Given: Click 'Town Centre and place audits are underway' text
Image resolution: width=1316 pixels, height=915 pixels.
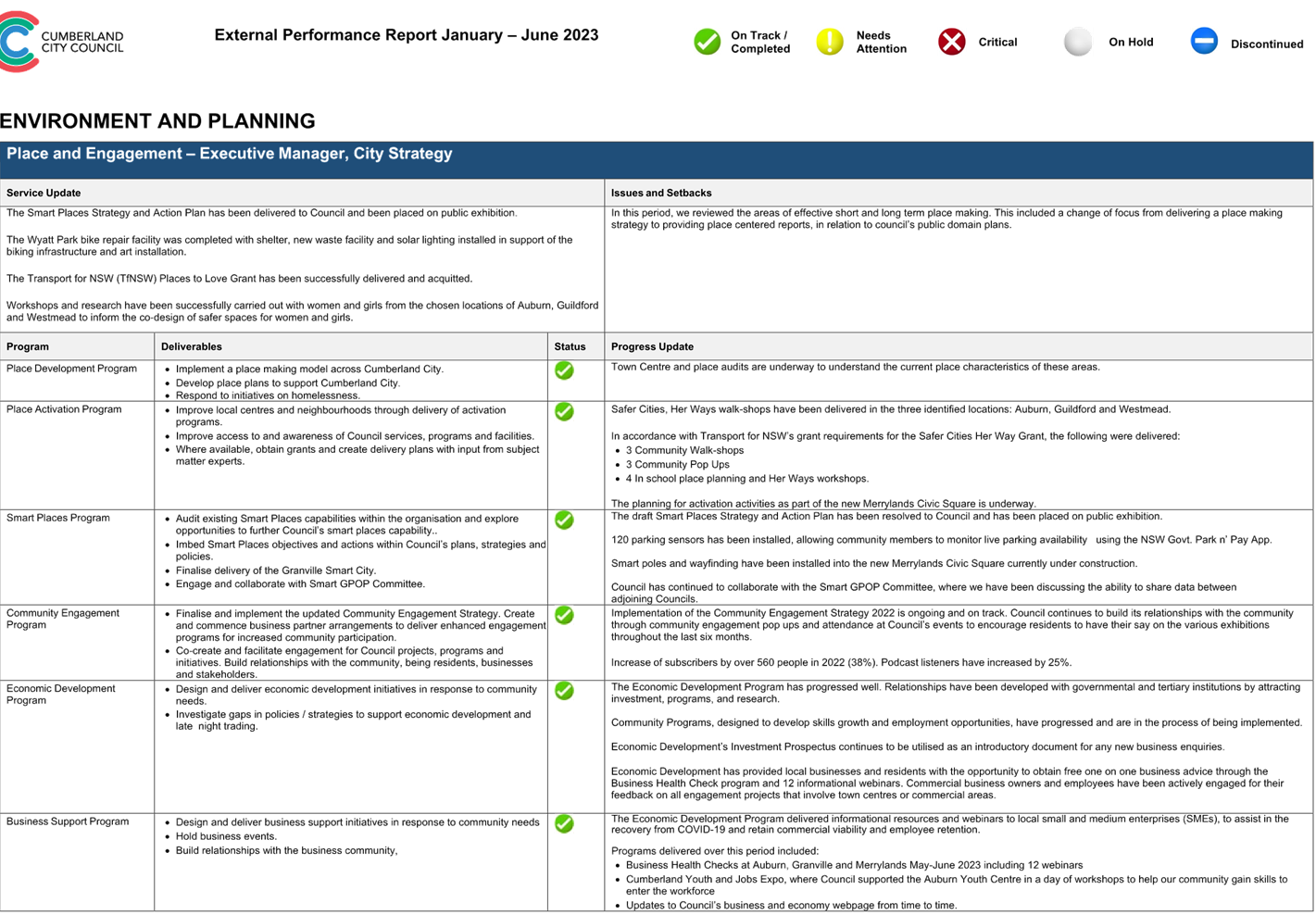Looking at the screenshot, I should (856, 367).
